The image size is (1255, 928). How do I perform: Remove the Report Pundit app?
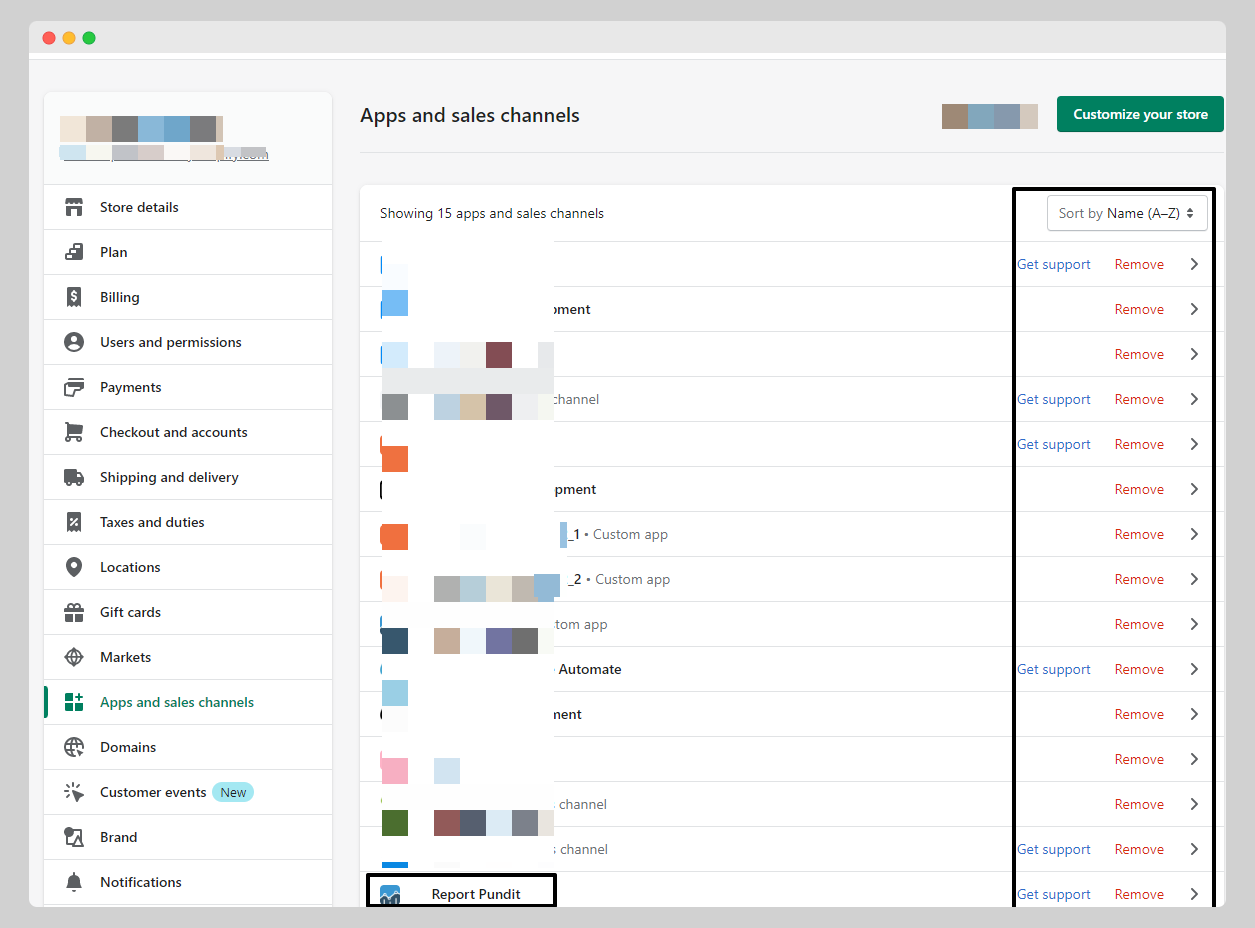[1139, 894]
